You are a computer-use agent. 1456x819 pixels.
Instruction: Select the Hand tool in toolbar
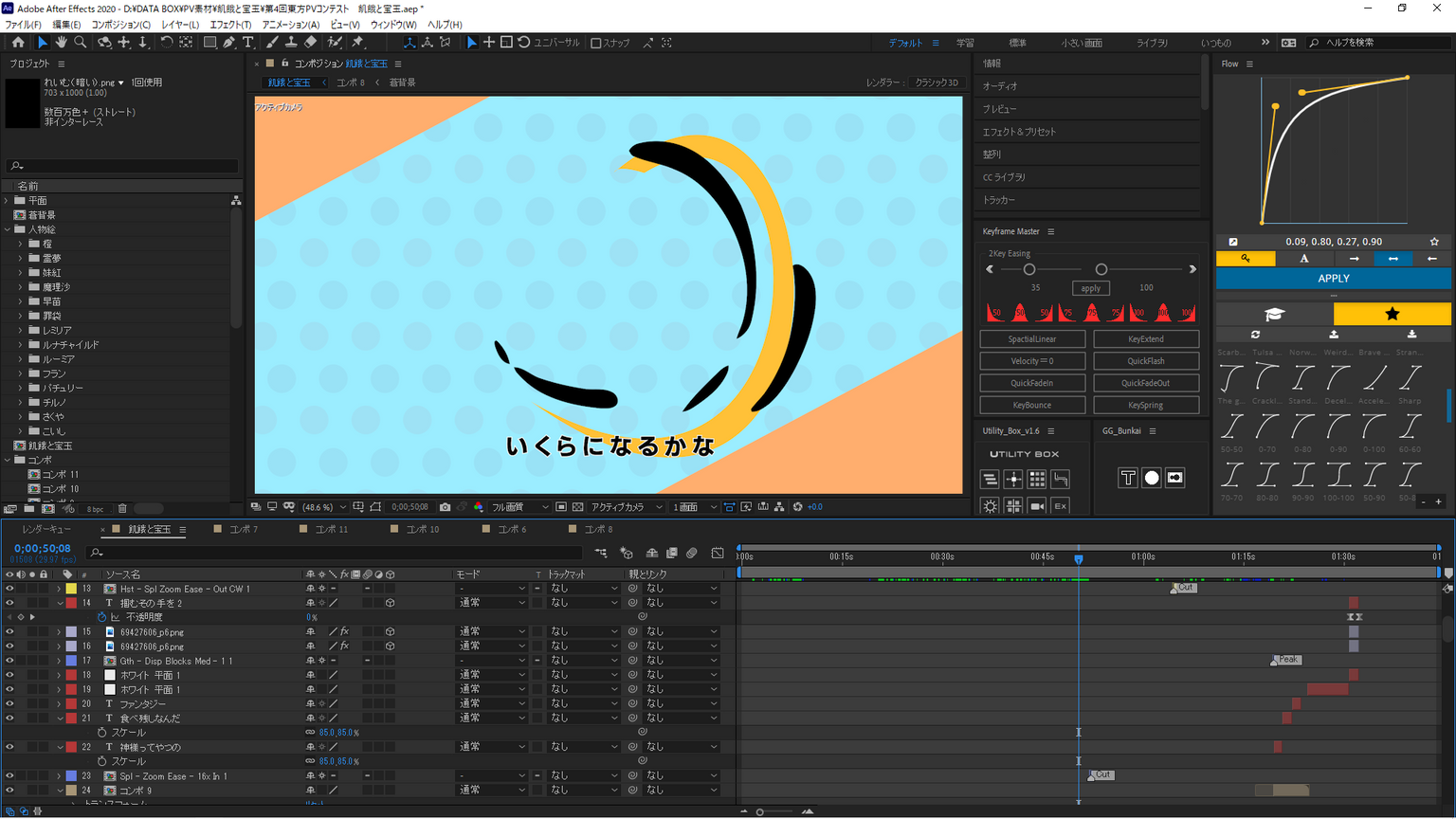click(x=61, y=43)
